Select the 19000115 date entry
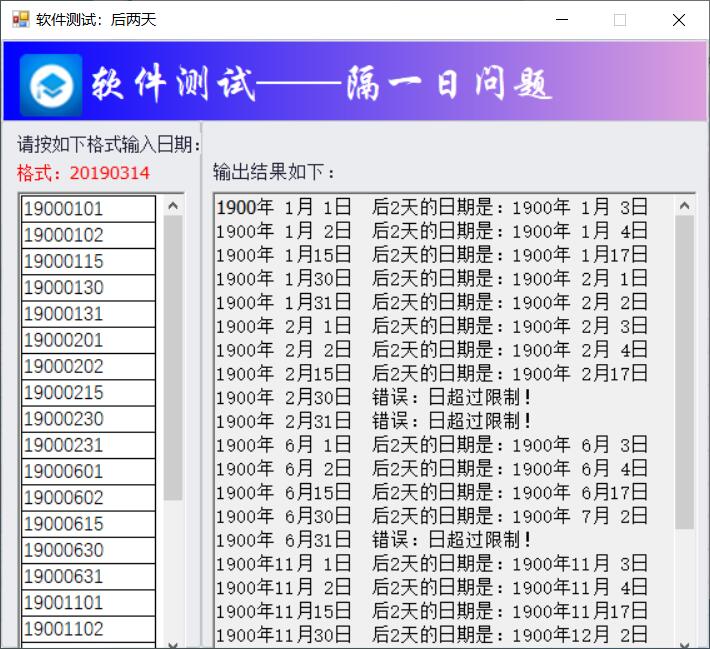Image resolution: width=710 pixels, height=649 pixels. click(x=88, y=262)
